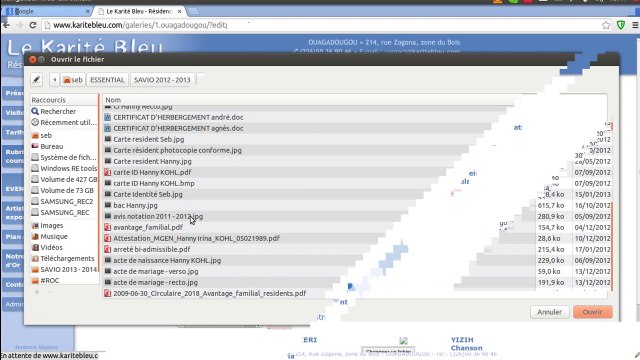Close the Le Karité Bleu tab

(x=180, y=11)
